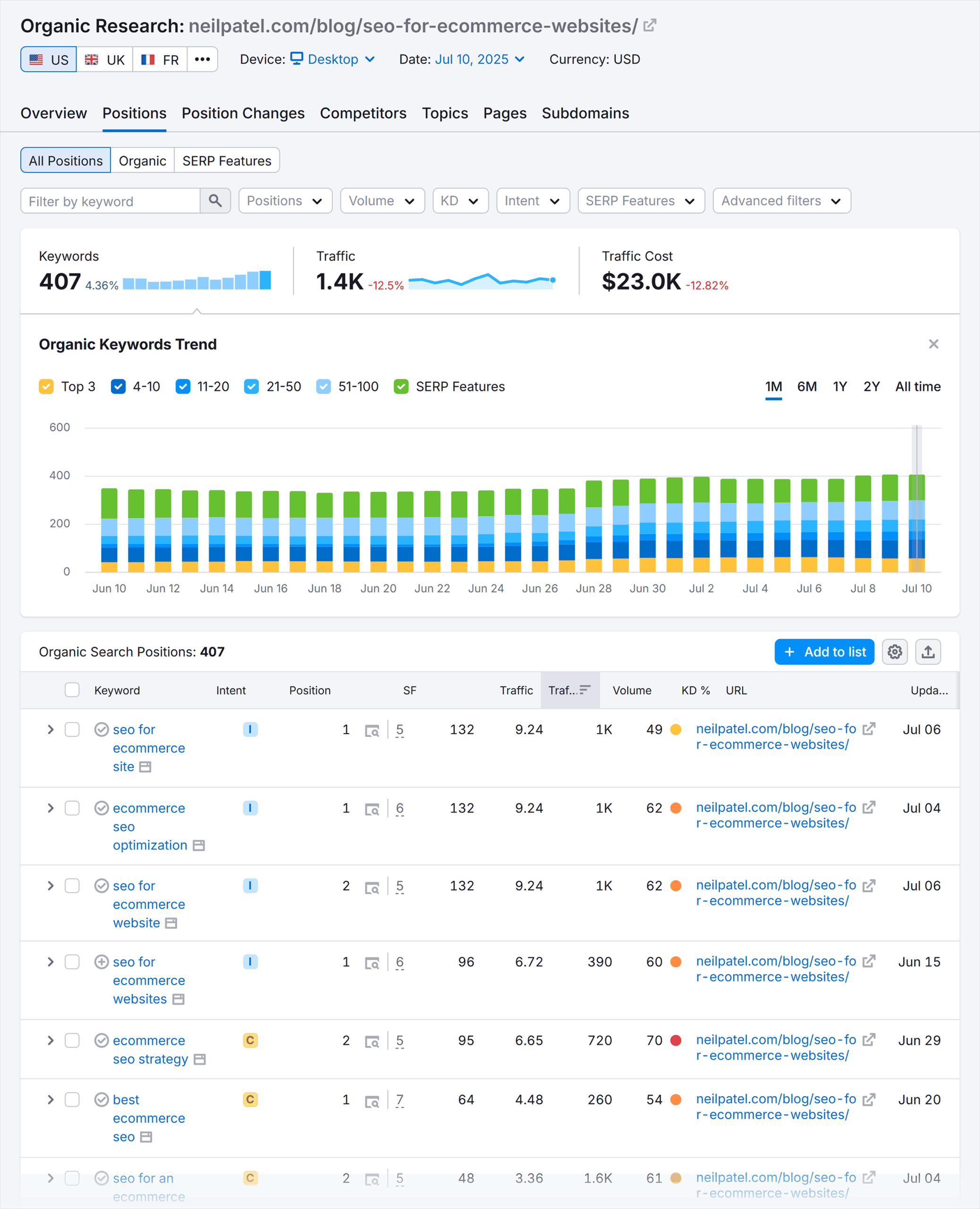
Task: Toggle the 51-100 legend checkbox
Action: (x=324, y=387)
